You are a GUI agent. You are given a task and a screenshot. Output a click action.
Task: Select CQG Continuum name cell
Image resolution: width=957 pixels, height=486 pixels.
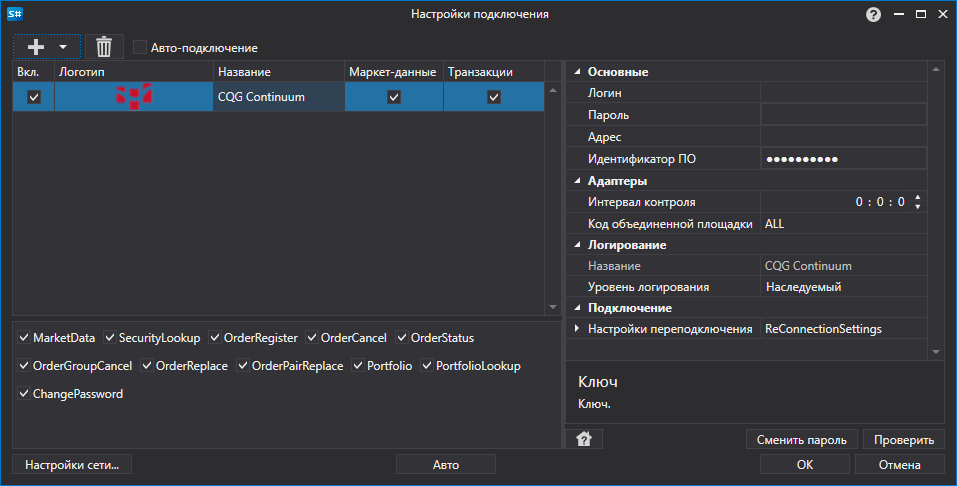279,96
